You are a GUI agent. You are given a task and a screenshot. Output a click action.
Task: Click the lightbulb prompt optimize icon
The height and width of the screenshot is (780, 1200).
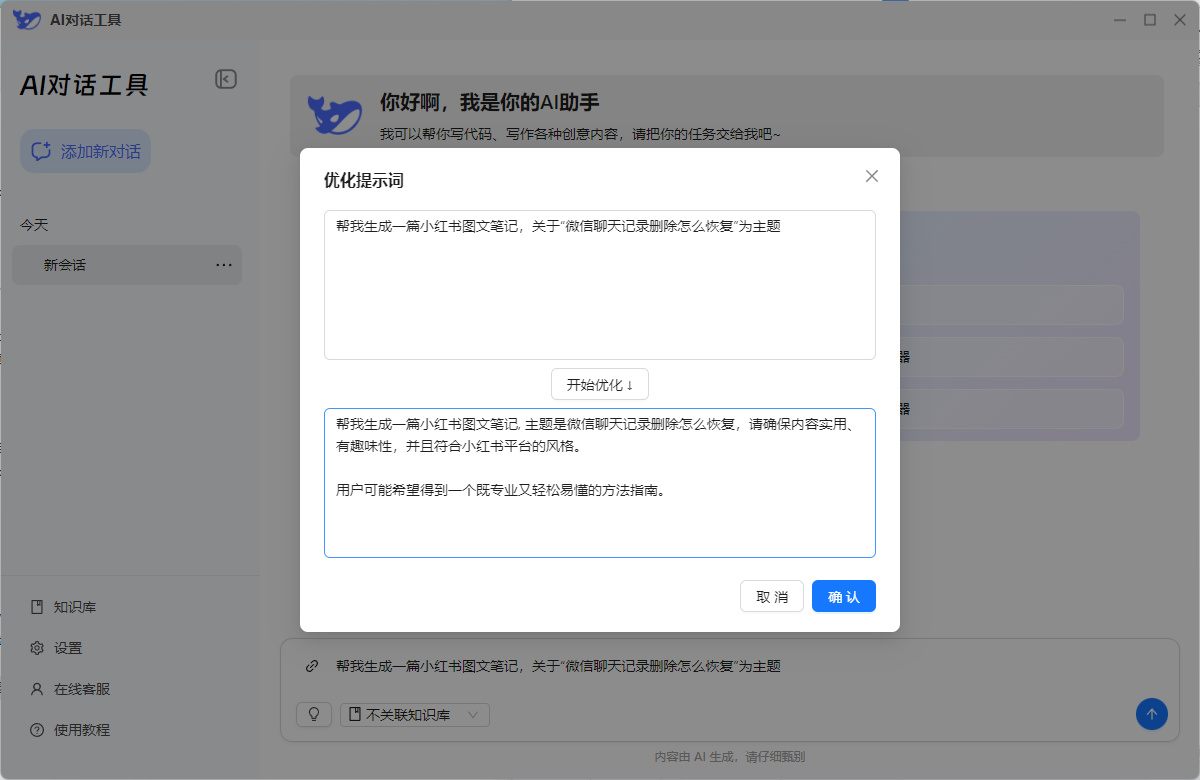(x=314, y=714)
